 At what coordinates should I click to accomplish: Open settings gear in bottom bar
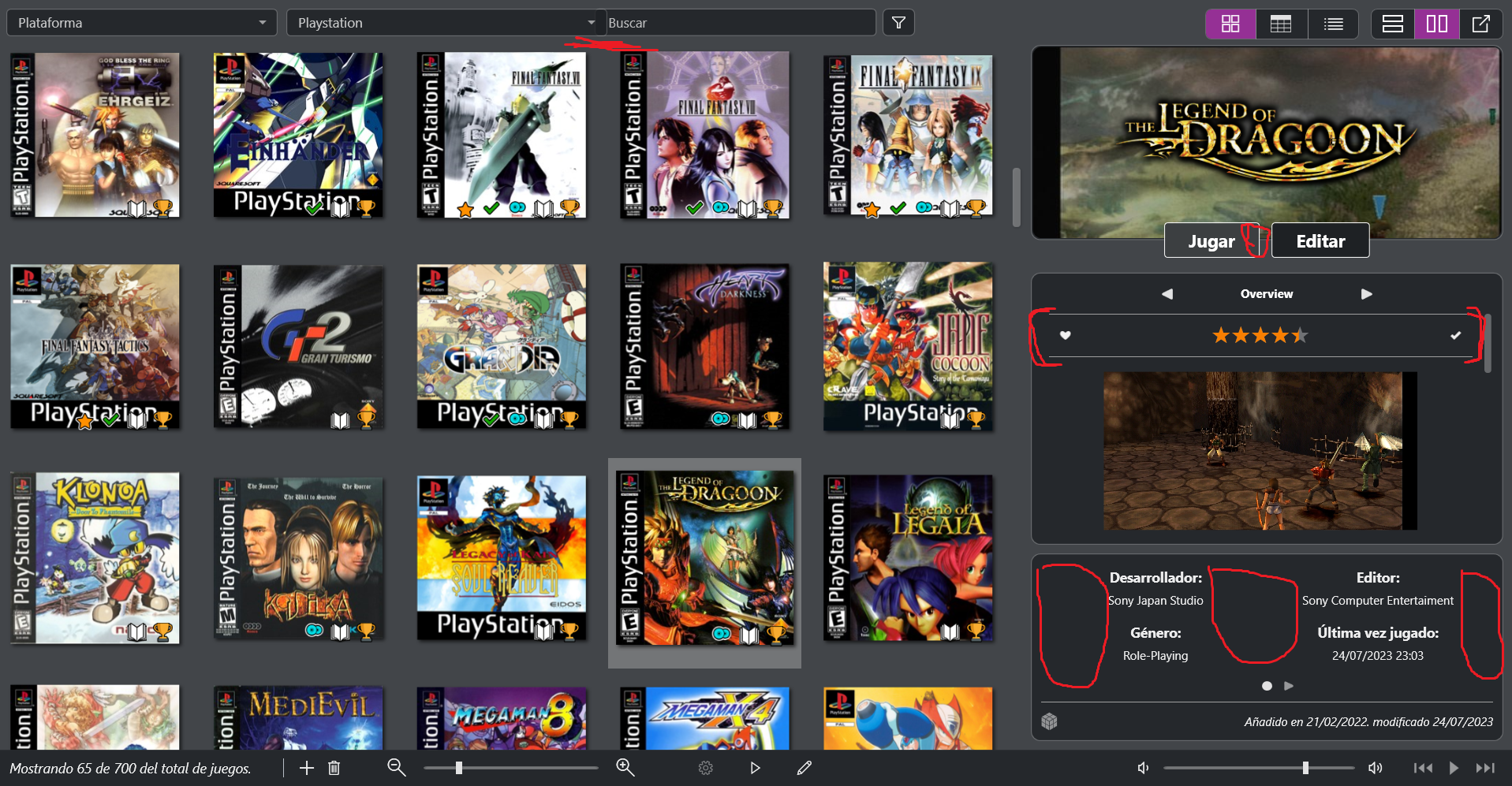pos(706,768)
